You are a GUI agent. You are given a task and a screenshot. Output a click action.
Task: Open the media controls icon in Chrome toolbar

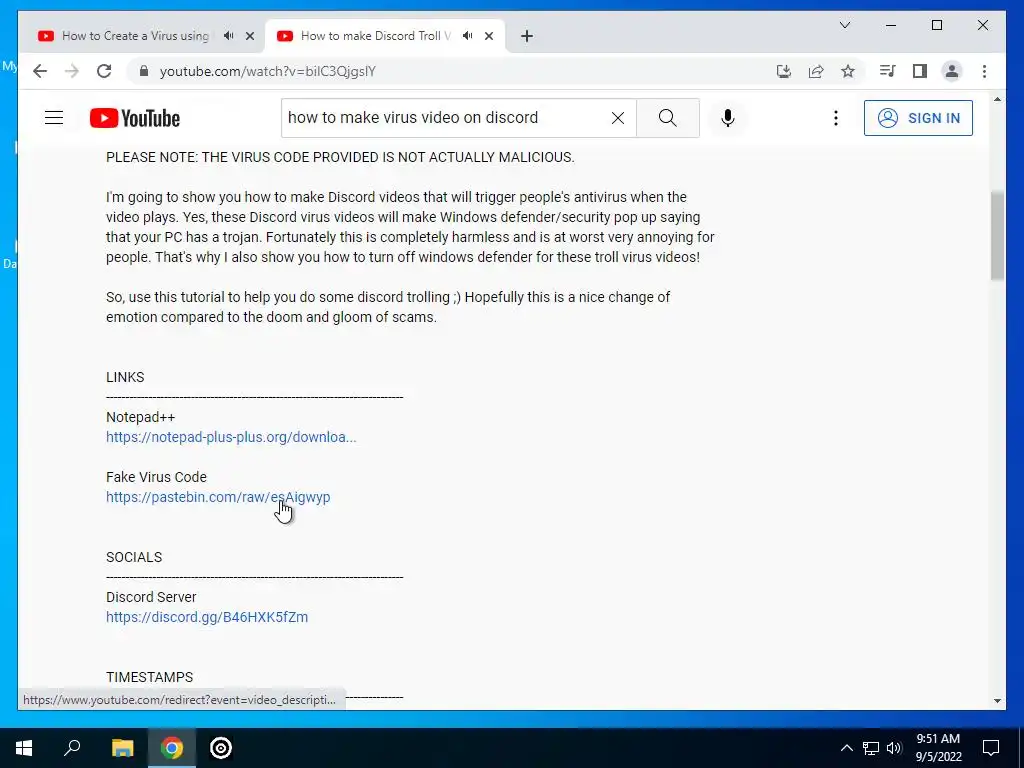887,71
